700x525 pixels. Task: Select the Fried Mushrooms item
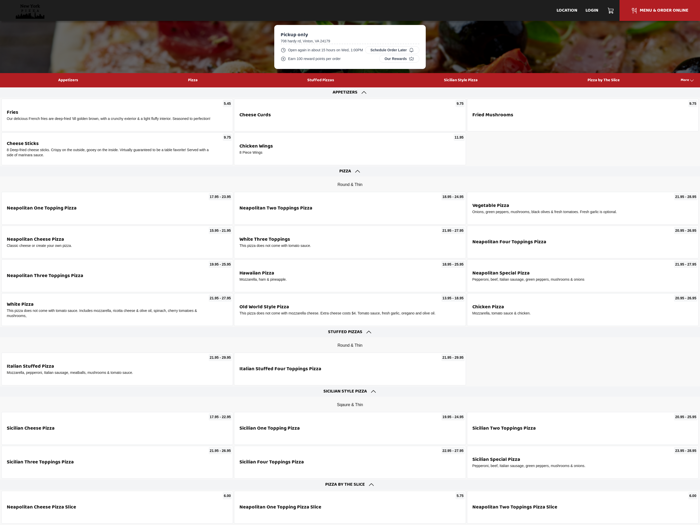click(583, 115)
